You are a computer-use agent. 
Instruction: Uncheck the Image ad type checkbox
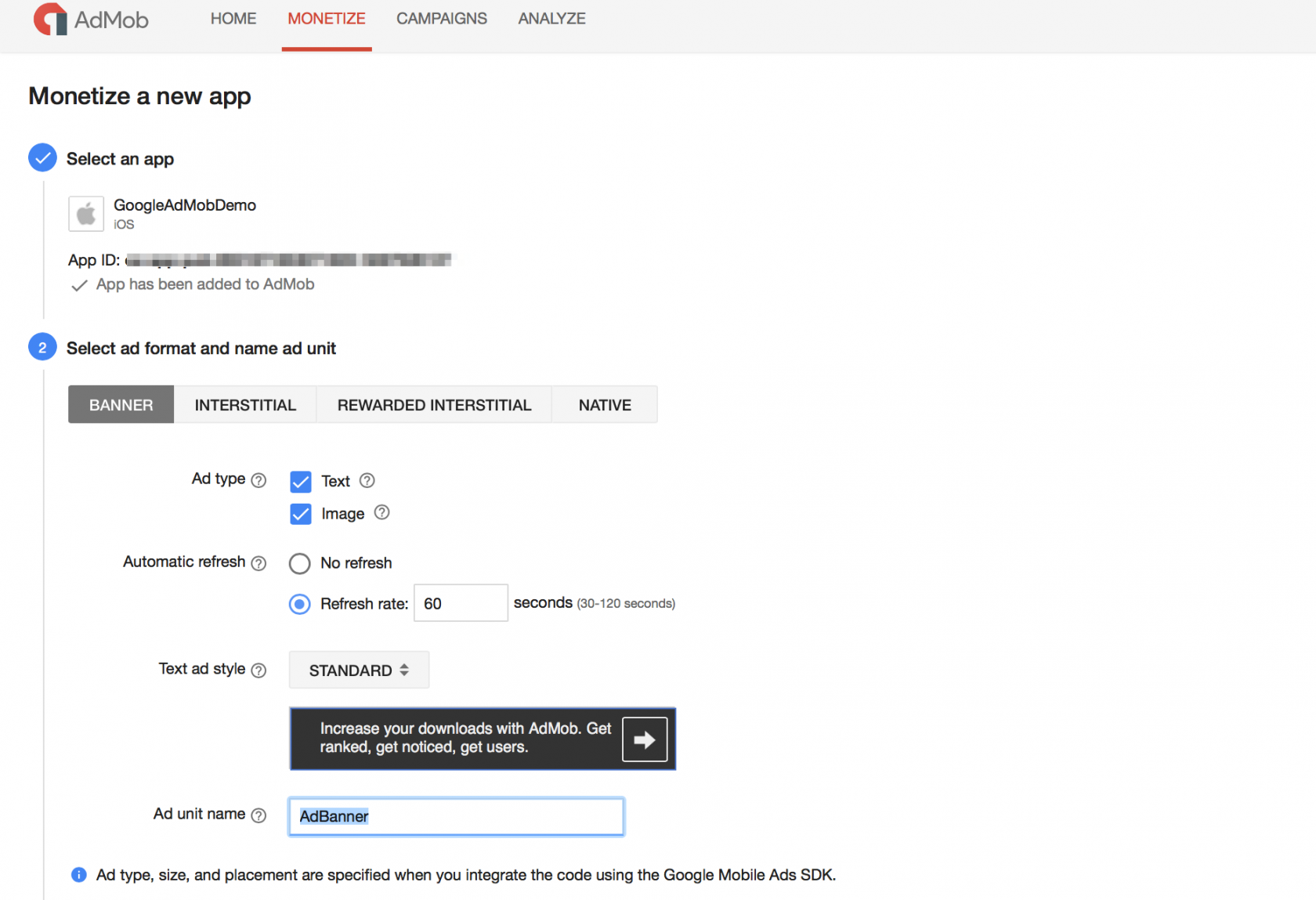click(300, 514)
